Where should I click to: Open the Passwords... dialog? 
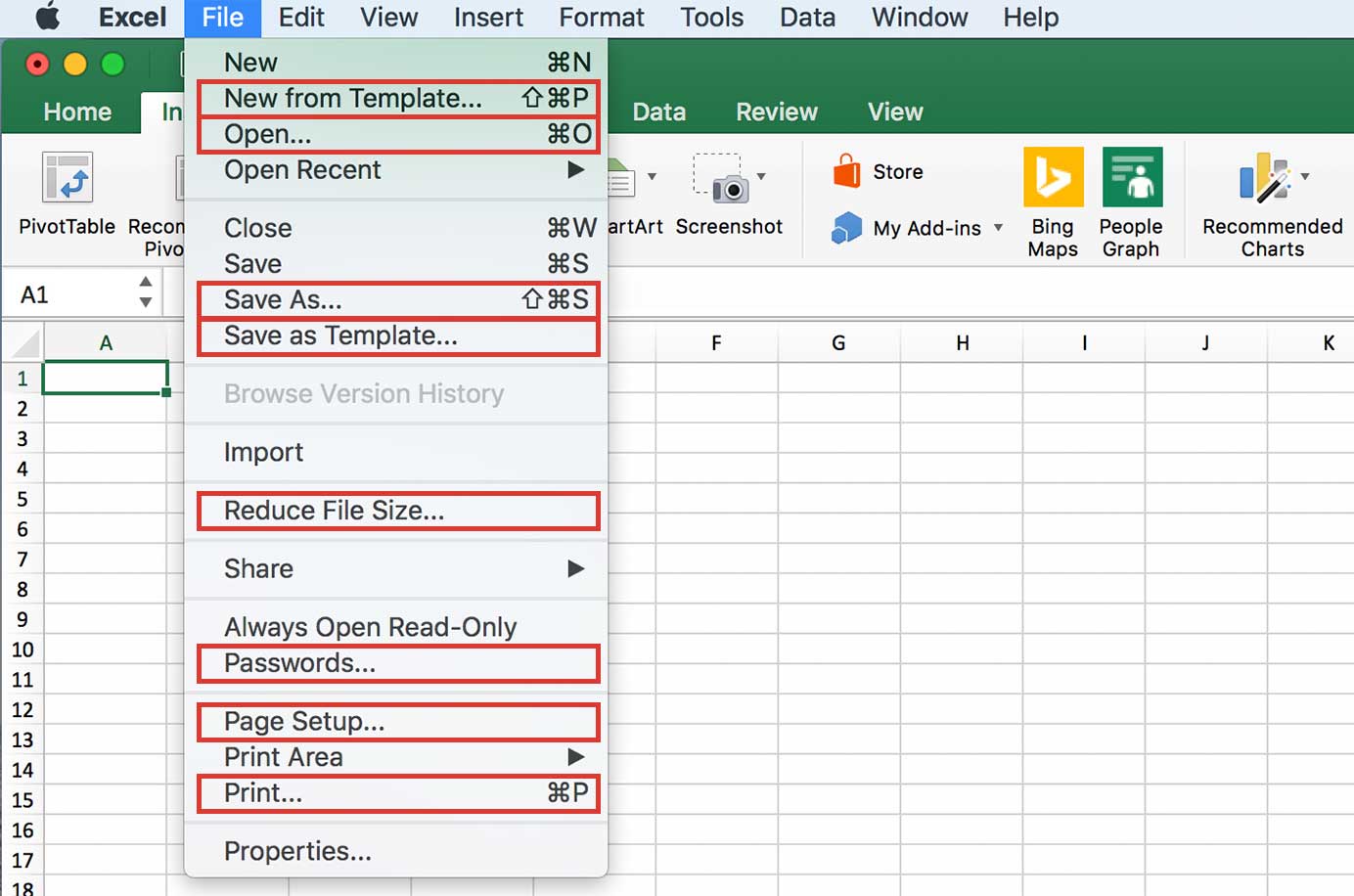[396, 663]
